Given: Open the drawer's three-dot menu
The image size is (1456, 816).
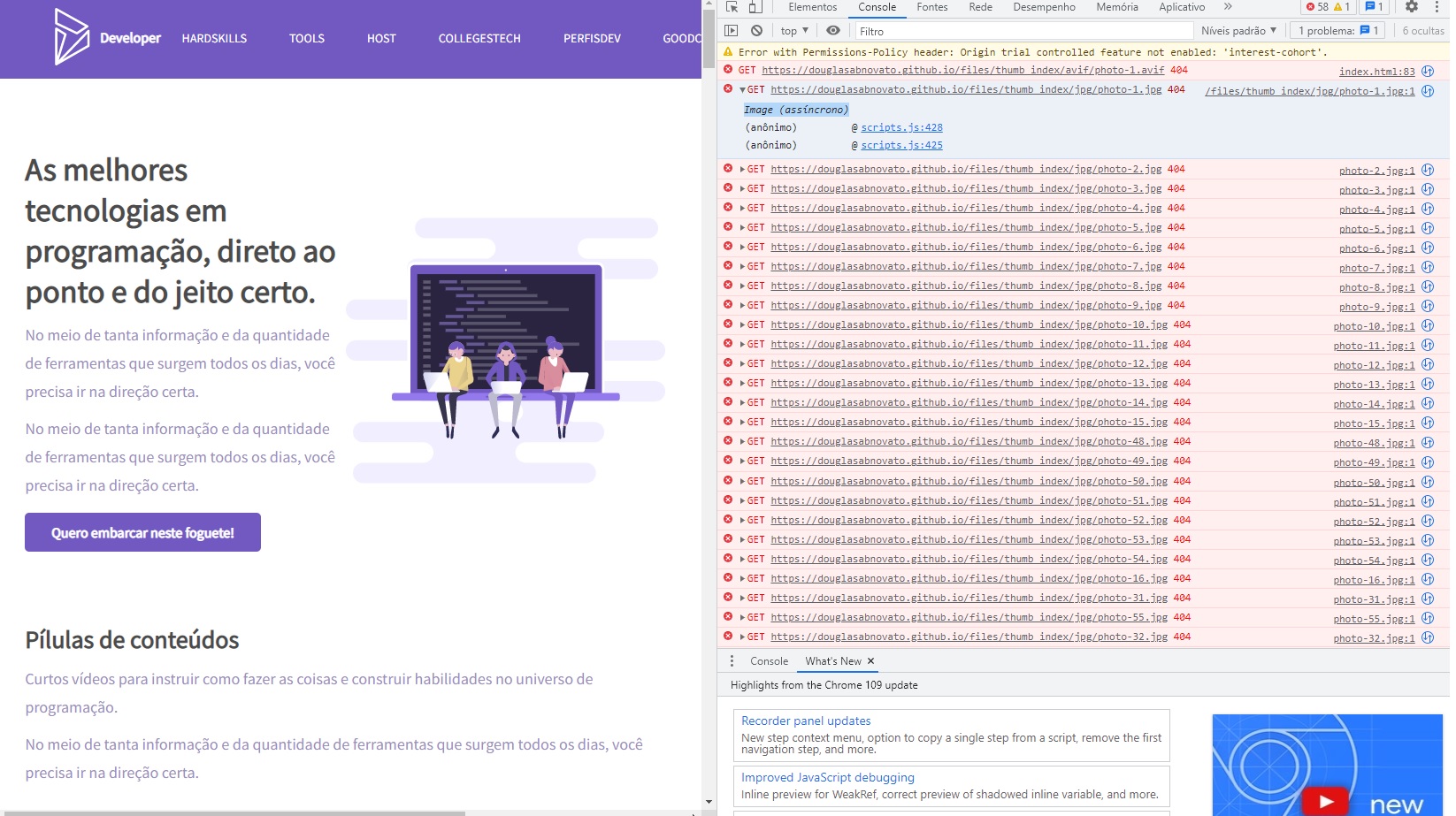Looking at the screenshot, I should tap(732, 661).
